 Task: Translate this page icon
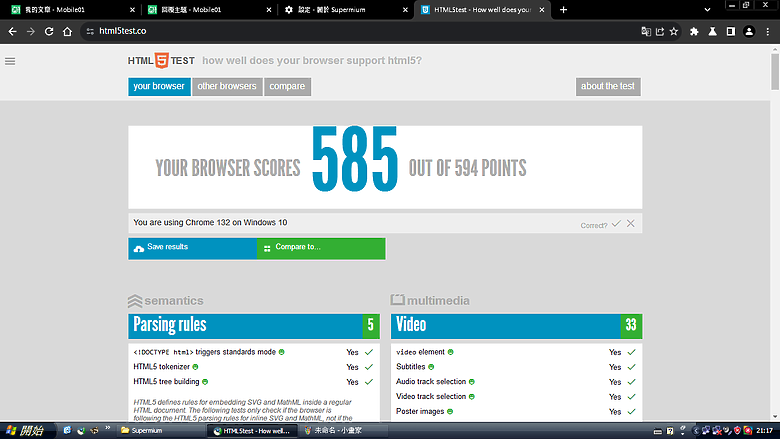pyautogui.click(x=646, y=31)
